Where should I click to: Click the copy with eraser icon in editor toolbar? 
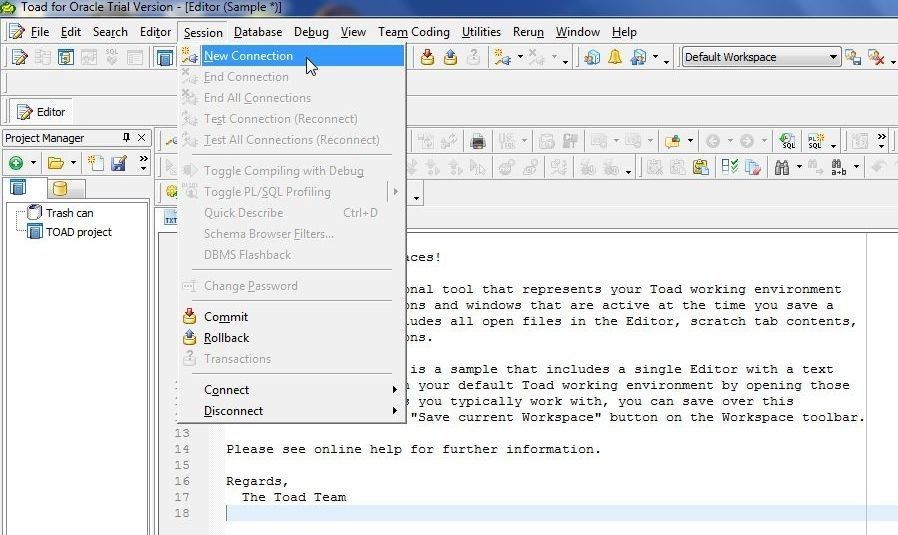click(x=753, y=167)
